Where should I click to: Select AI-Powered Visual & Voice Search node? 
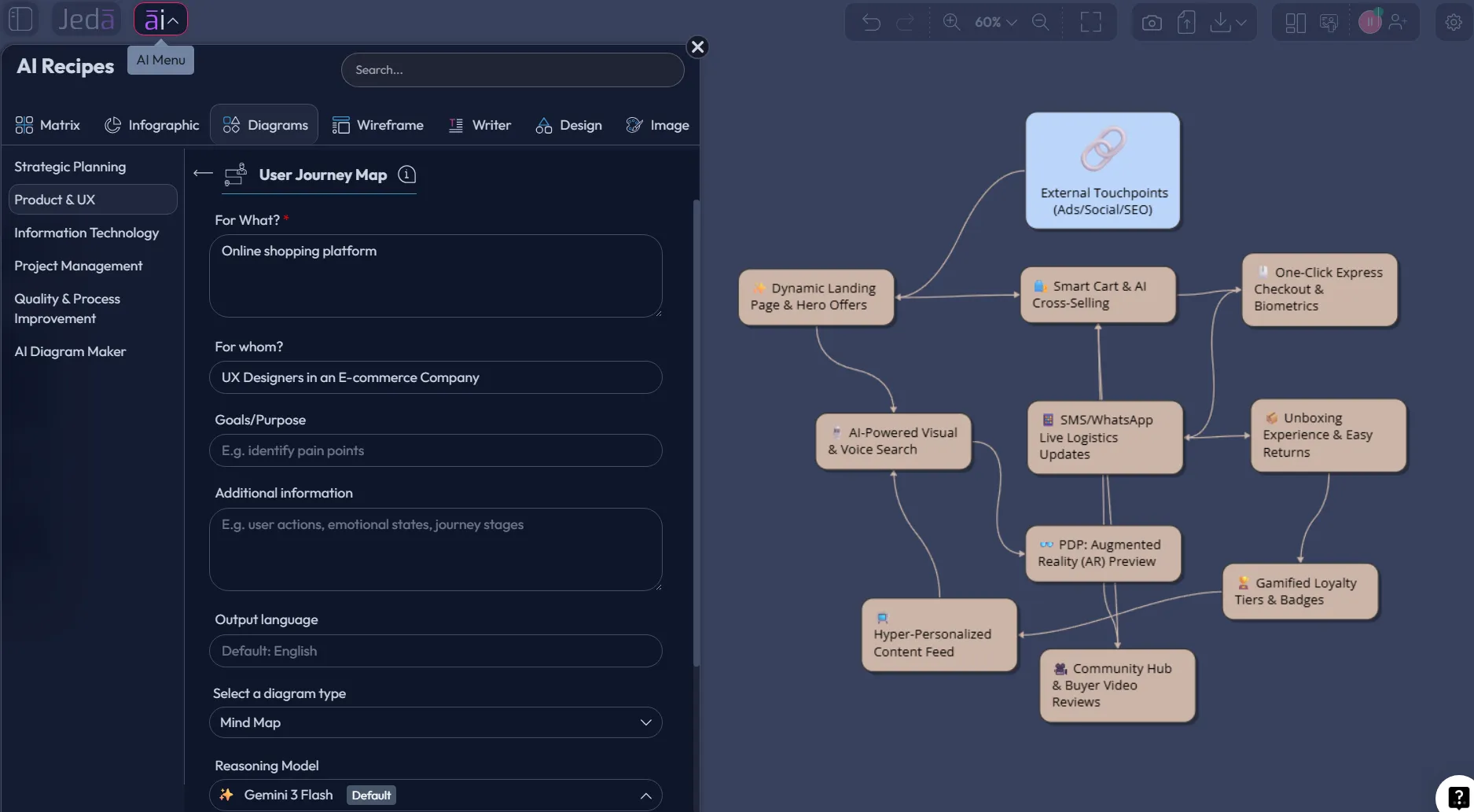[893, 441]
